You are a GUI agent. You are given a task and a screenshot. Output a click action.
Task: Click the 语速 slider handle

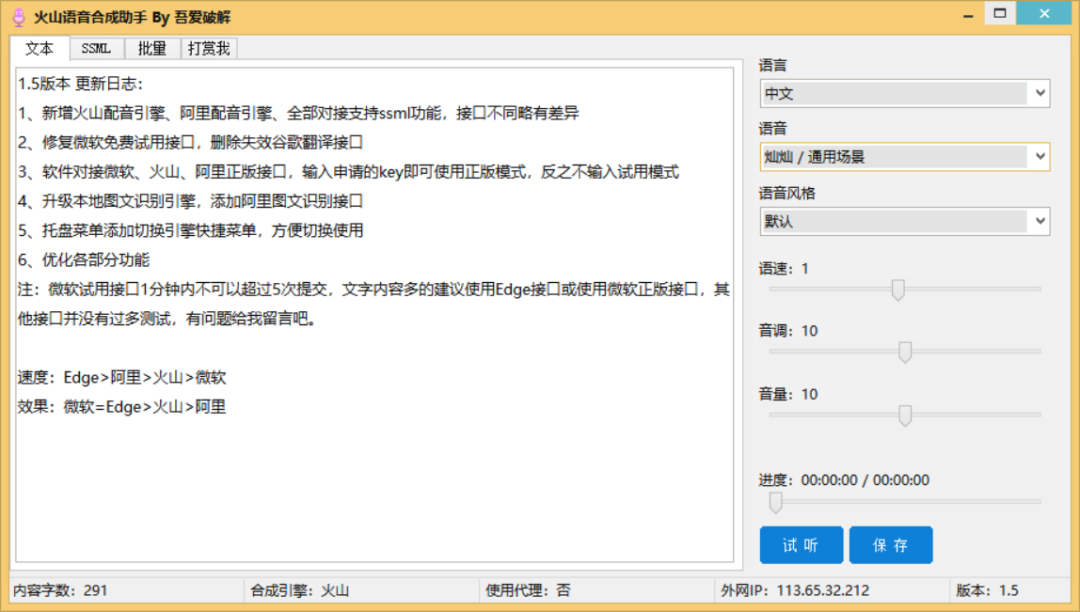898,290
